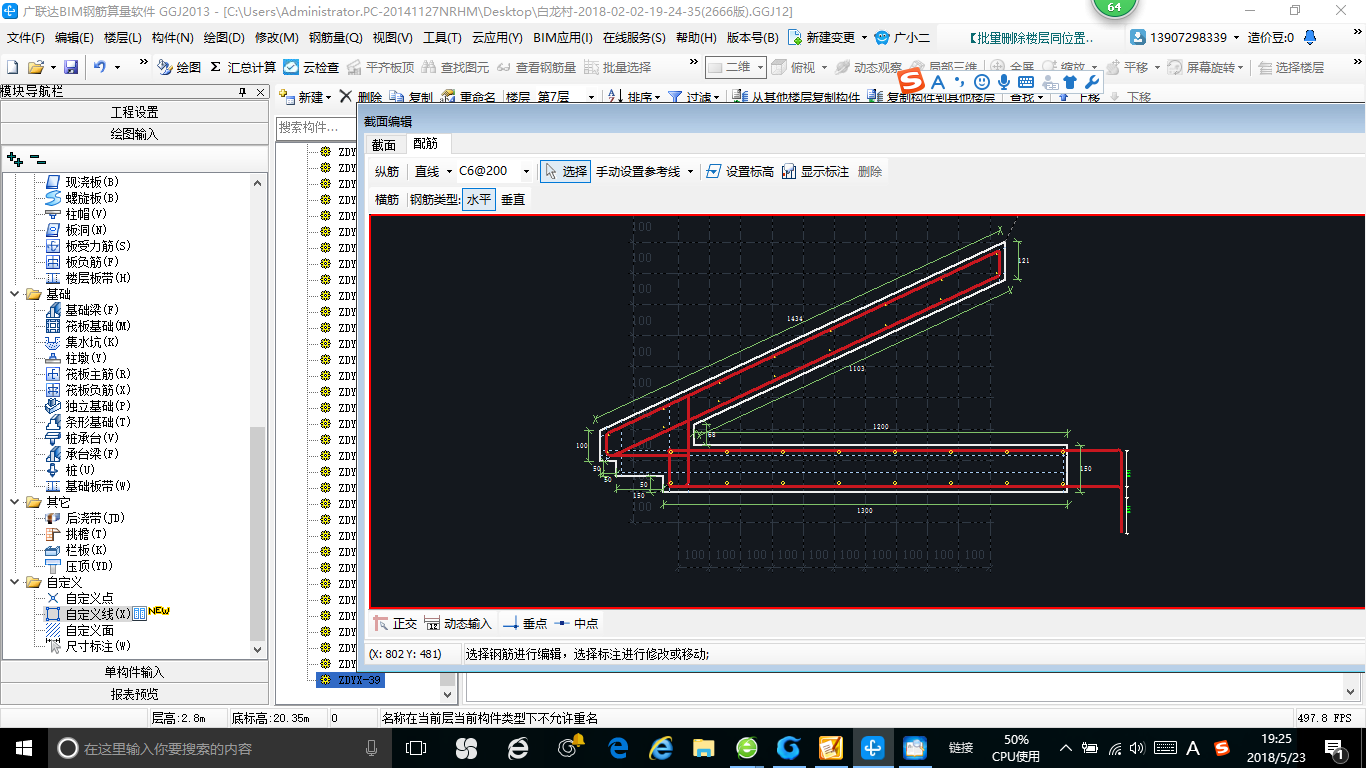
Task: Open the 钢筋量(Q) menu
Action: click(335, 38)
